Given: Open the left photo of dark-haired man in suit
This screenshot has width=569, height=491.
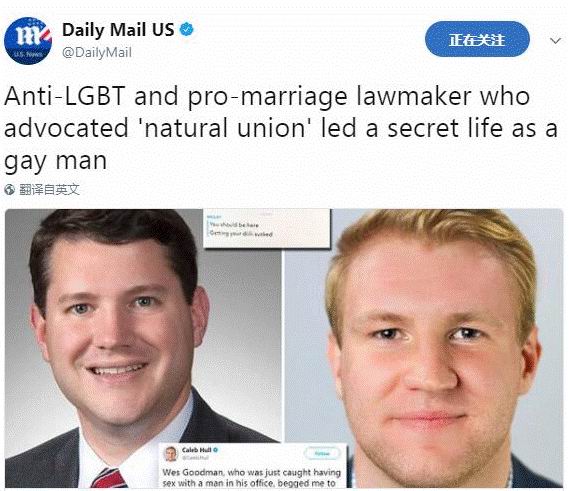Looking at the screenshot, I should (143, 348).
